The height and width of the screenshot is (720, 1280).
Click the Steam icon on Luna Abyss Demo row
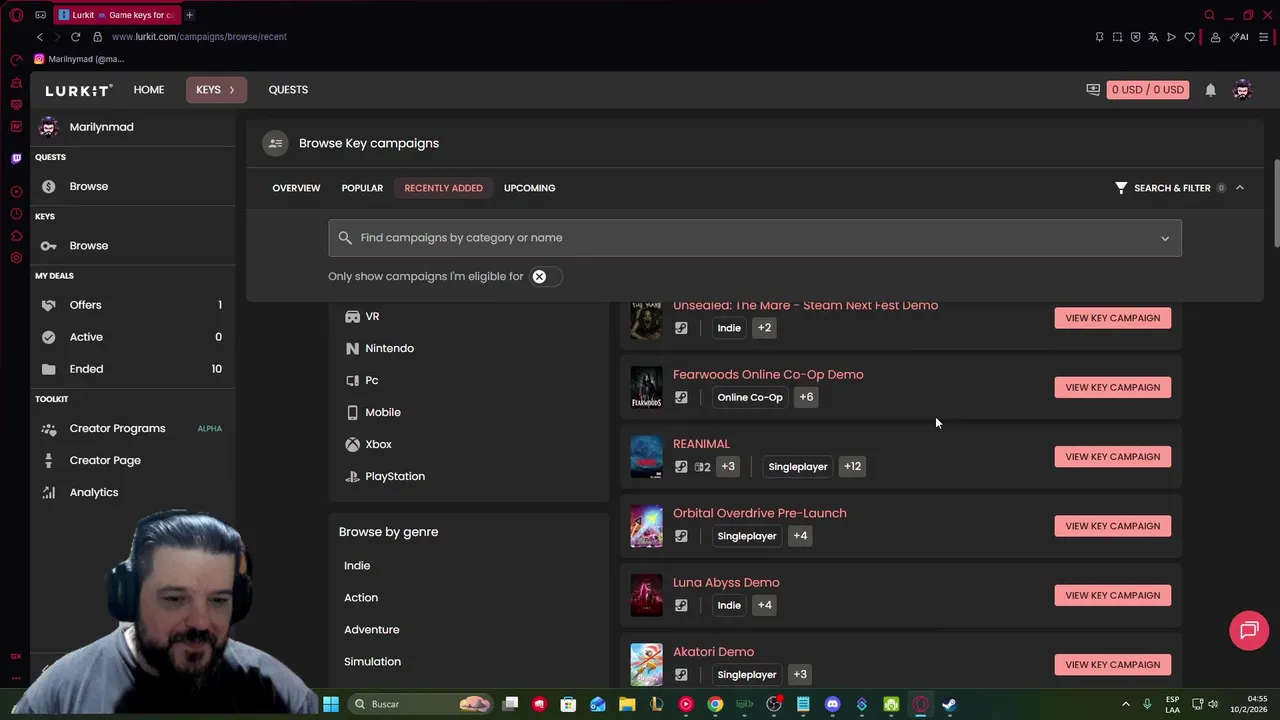tap(681, 605)
